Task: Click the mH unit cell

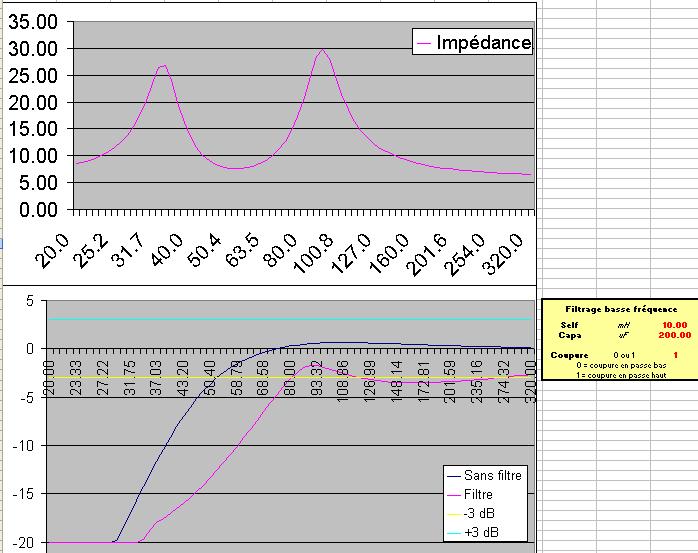Action: point(625,325)
